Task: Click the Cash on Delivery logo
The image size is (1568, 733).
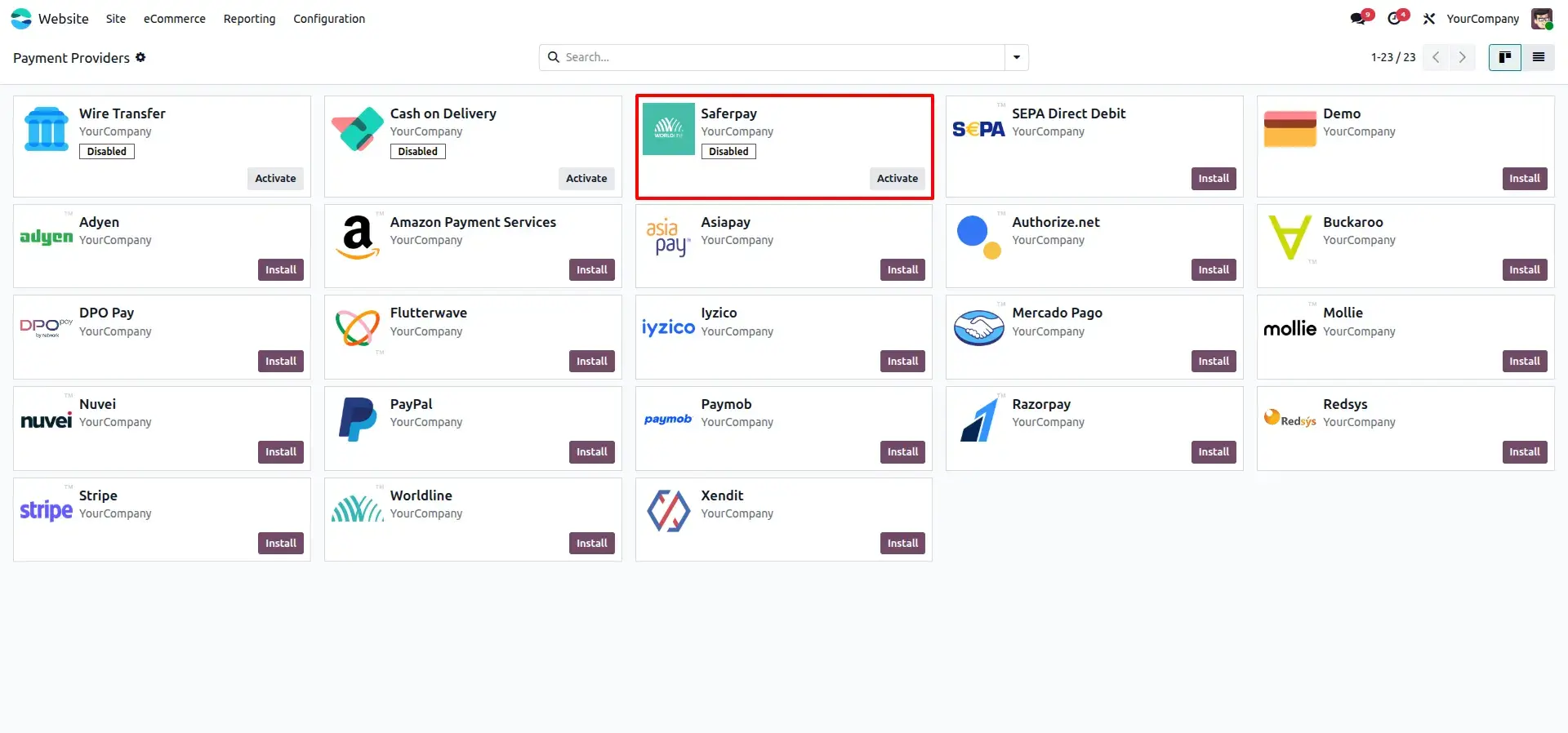Action: 358,129
